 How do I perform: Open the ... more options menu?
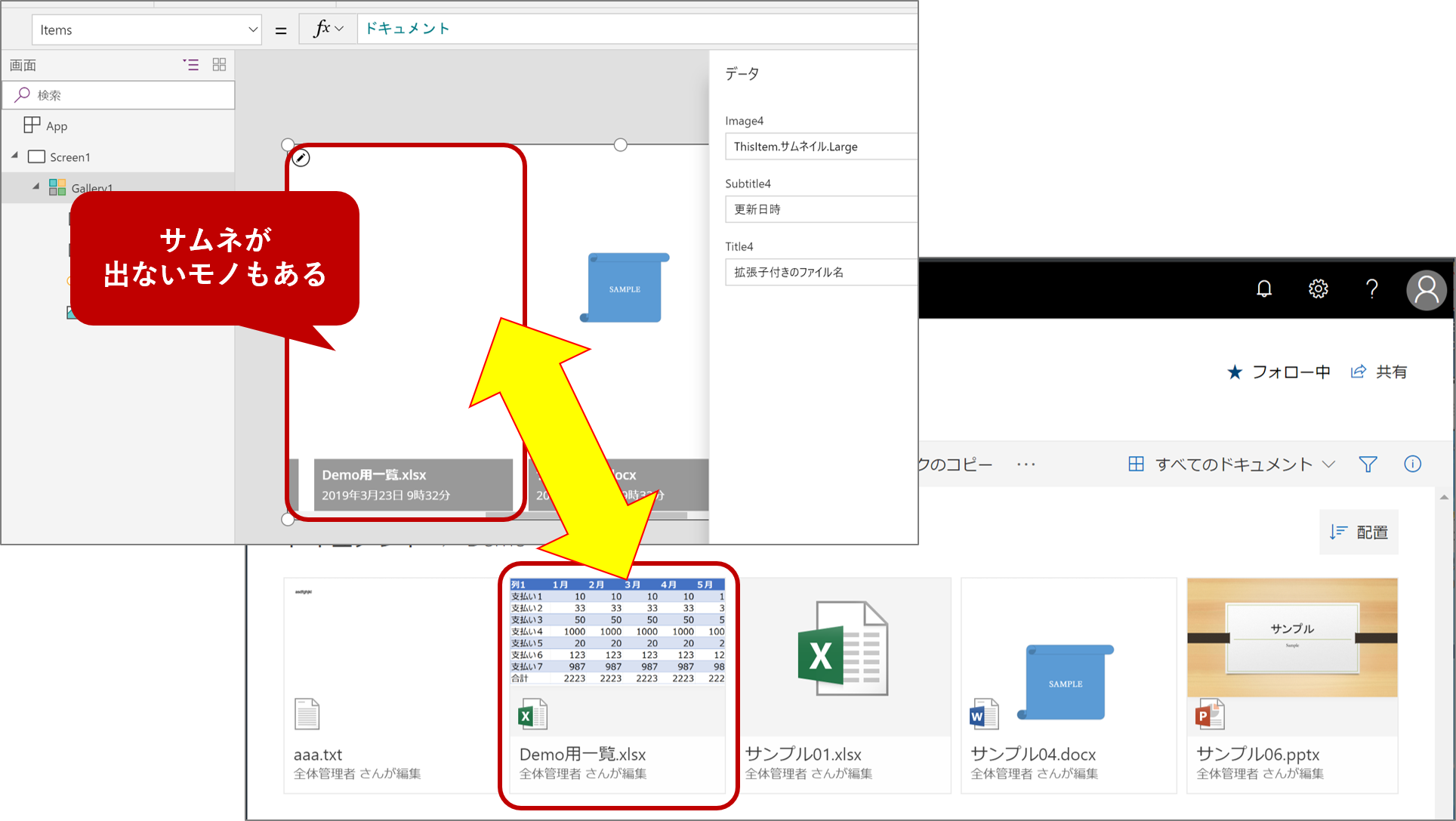[1026, 464]
